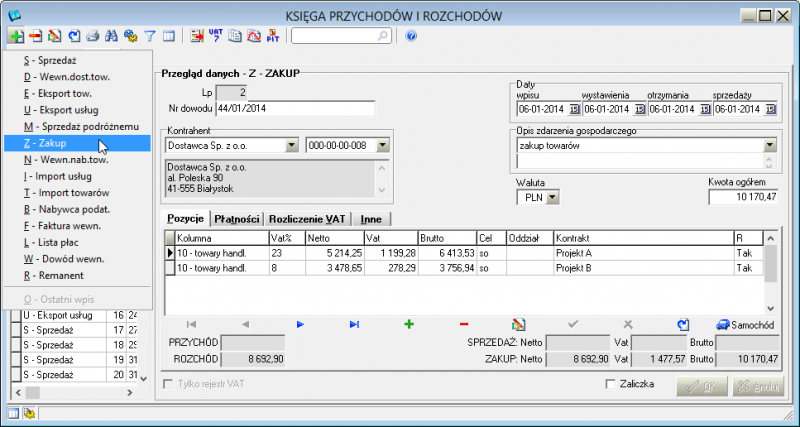This screenshot has width=800, height=427.
Task: Open calendar for 'sprzedaży' date
Action: point(770,109)
